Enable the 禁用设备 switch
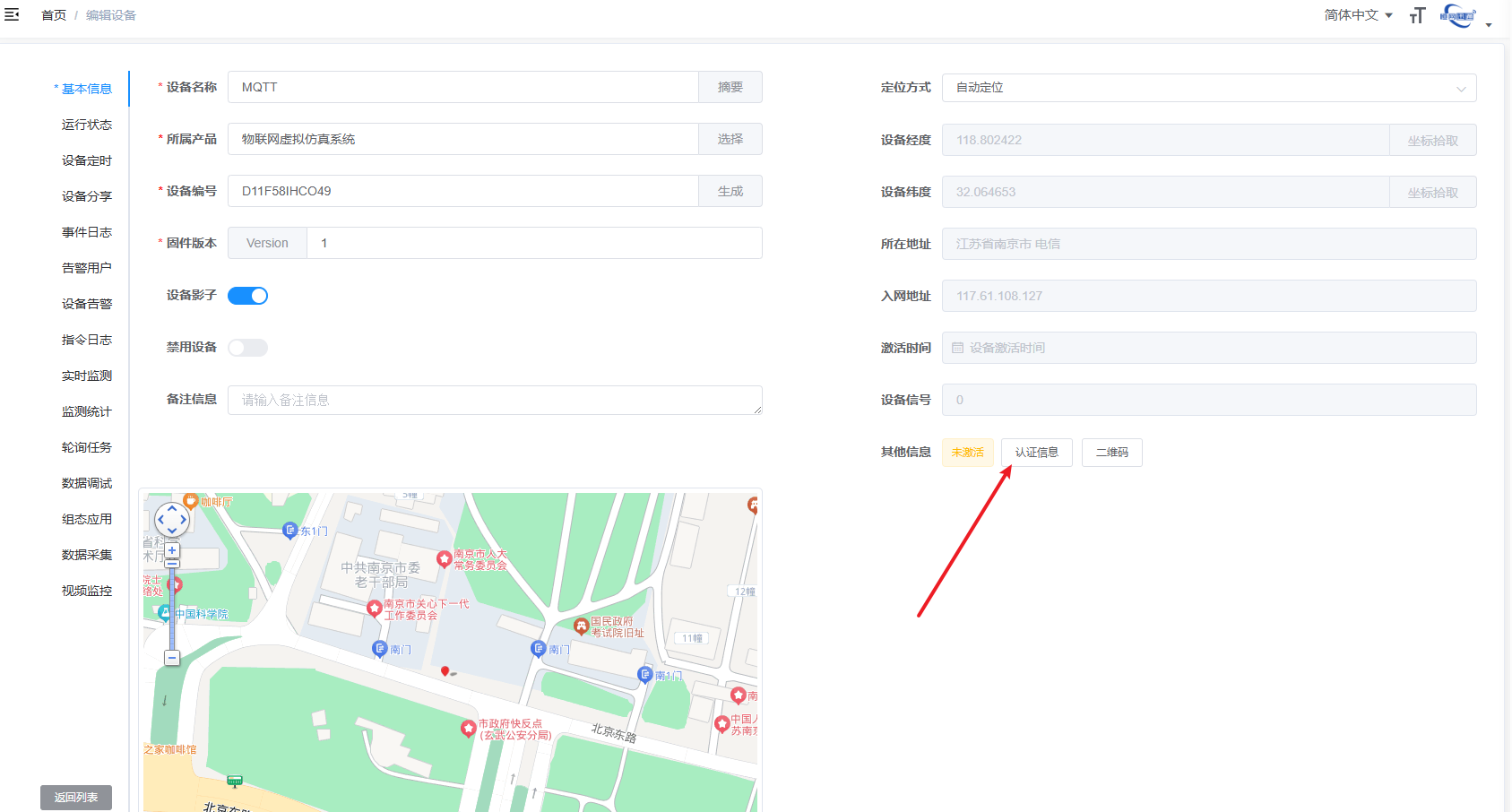Screen dimensions: 1512x812 247,348
